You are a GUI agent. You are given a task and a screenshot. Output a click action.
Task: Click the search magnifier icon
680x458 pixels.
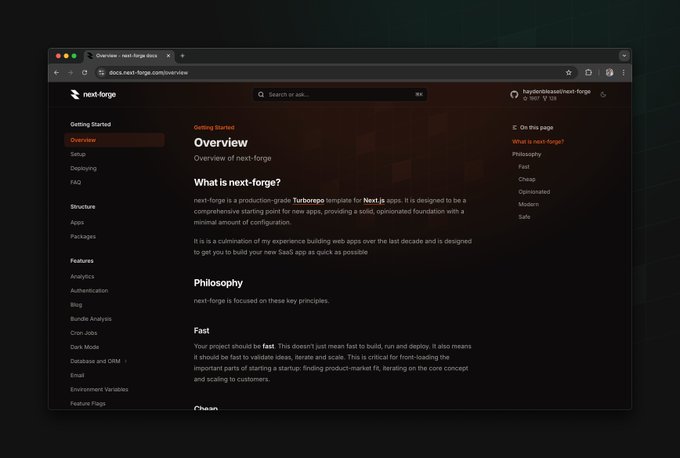pyautogui.click(x=261, y=94)
